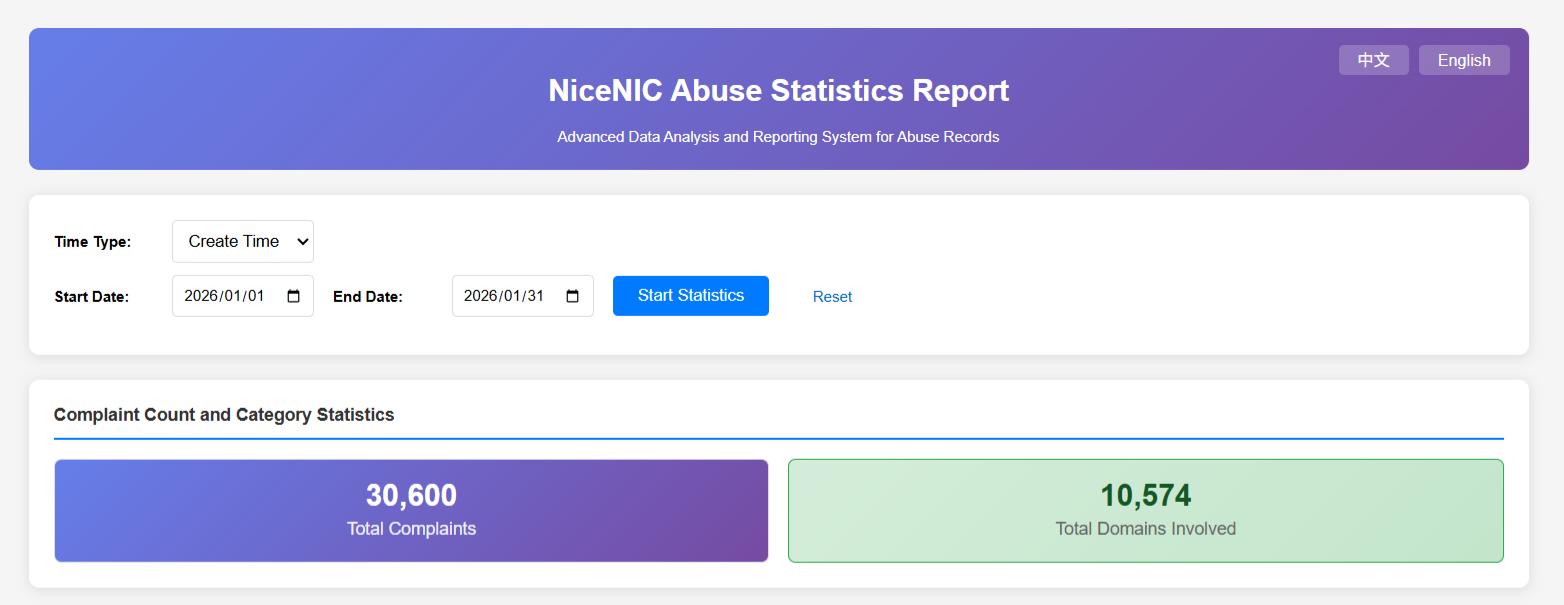Click the Complaint Count and Category Statistics heading
Viewport: 1564px width, 605px height.
(x=224, y=414)
